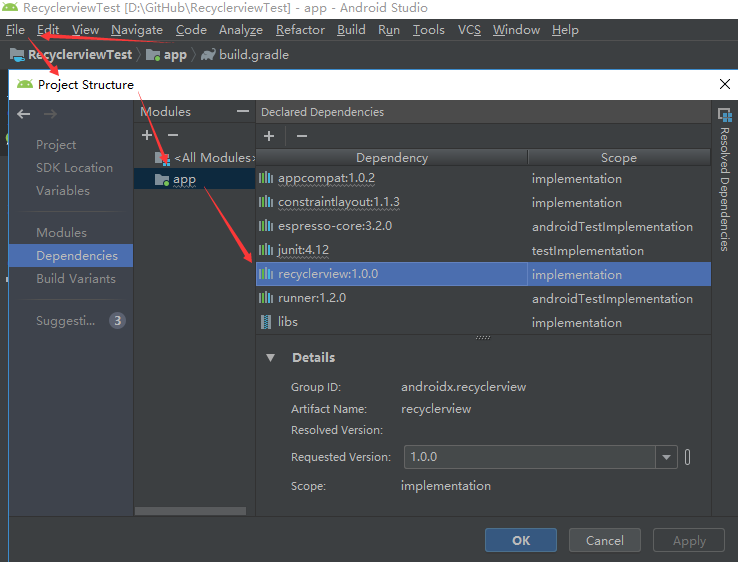Remove the selected dependency
Screen dimensions: 738x562
302,136
